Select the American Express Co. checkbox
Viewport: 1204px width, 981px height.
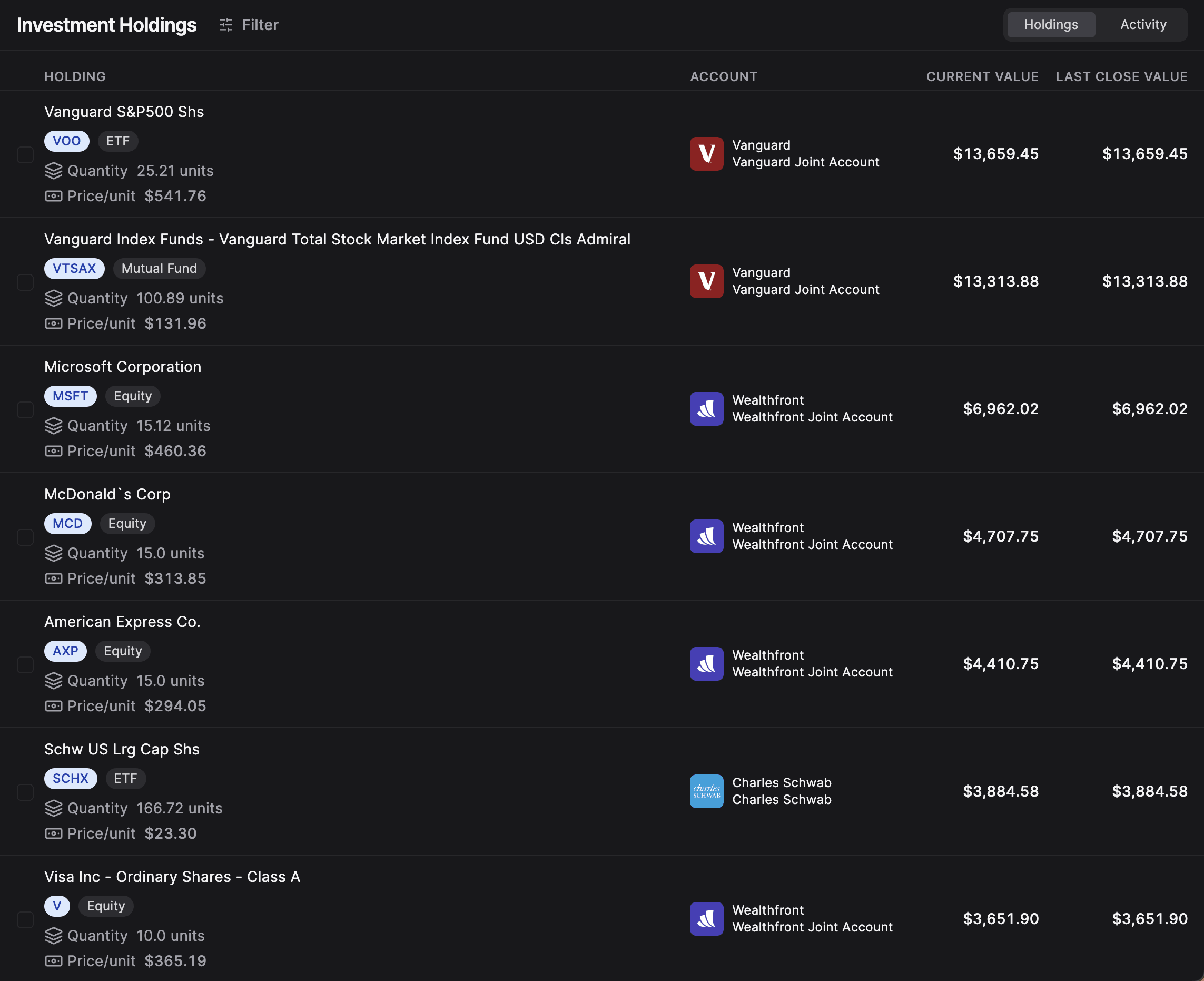click(25, 664)
